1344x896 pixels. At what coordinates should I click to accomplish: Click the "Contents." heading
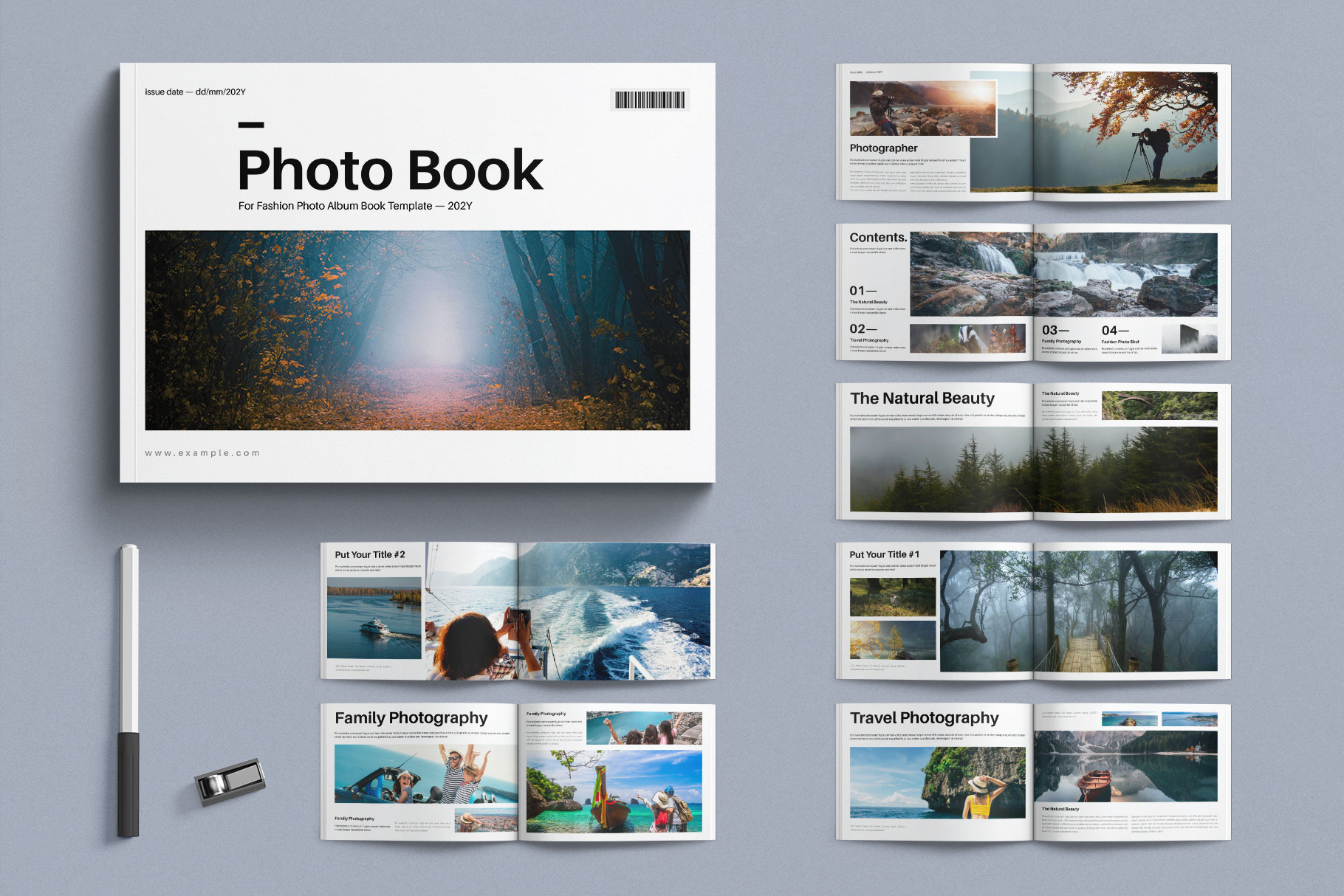(878, 238)
